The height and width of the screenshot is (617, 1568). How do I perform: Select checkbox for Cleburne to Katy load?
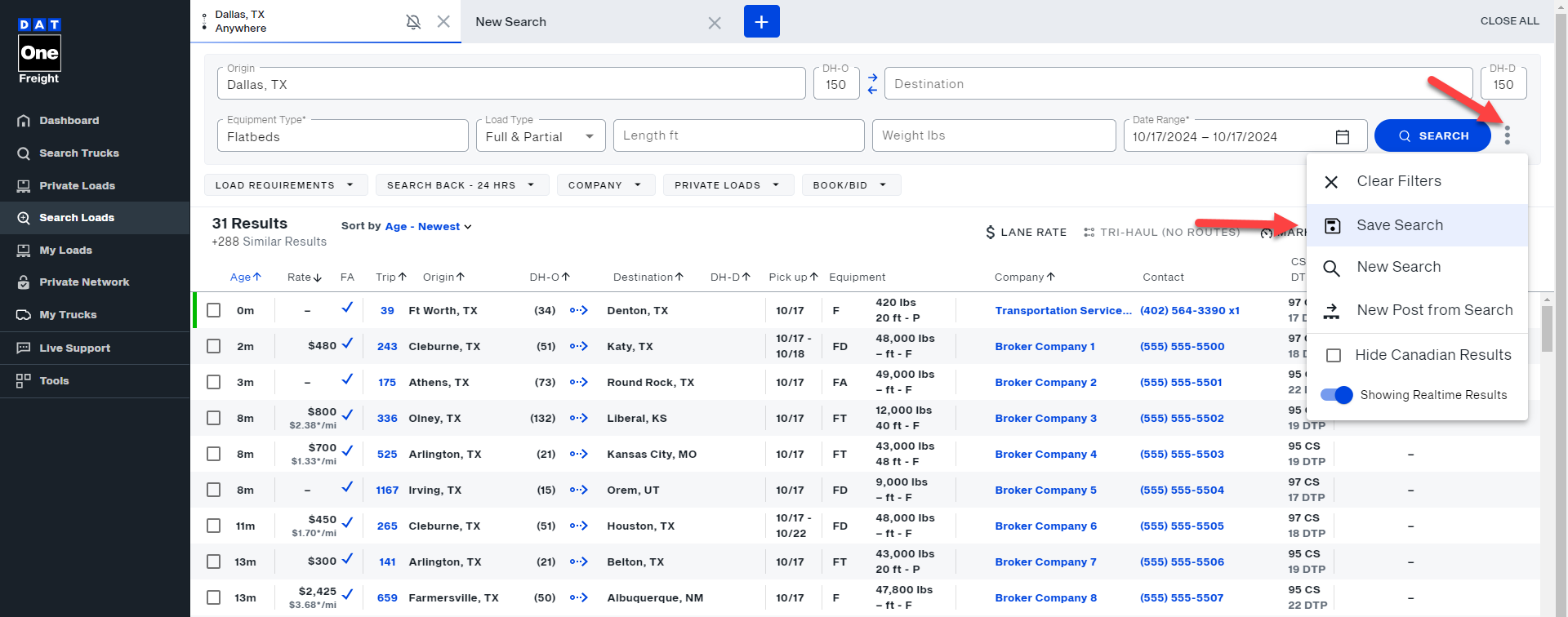[x=214, y=347]
